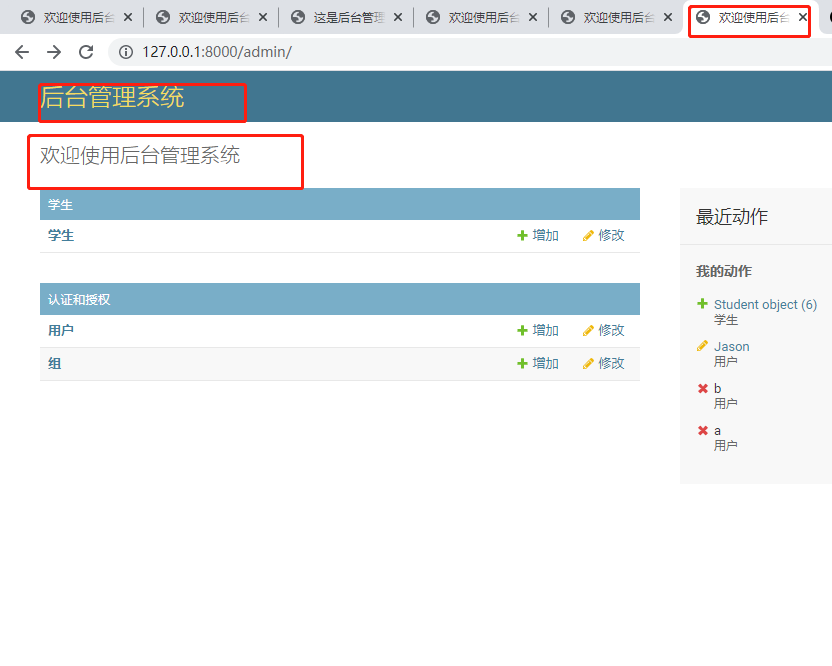Go forward with the browser forward arrow
The height and width of the screenshot is (666, 832).
coord(54,52)
